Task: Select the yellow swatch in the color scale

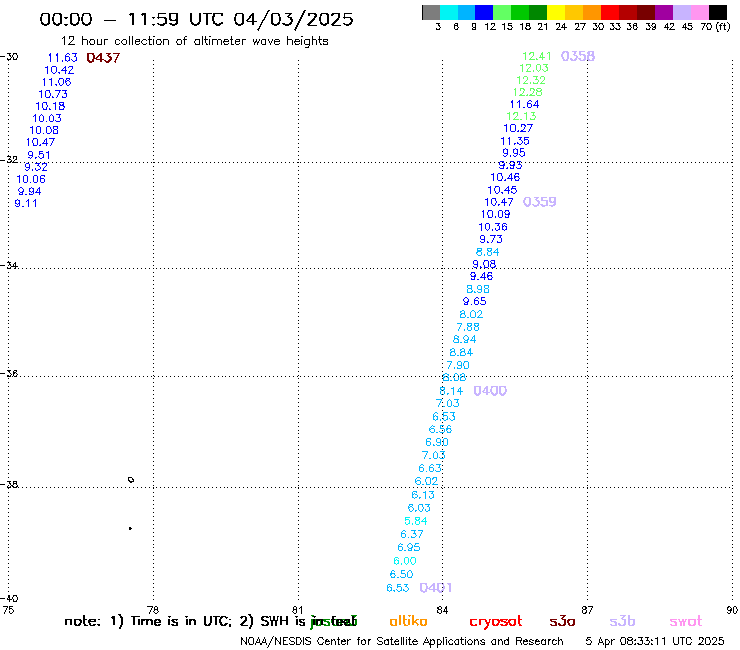Action: point(556,12)
